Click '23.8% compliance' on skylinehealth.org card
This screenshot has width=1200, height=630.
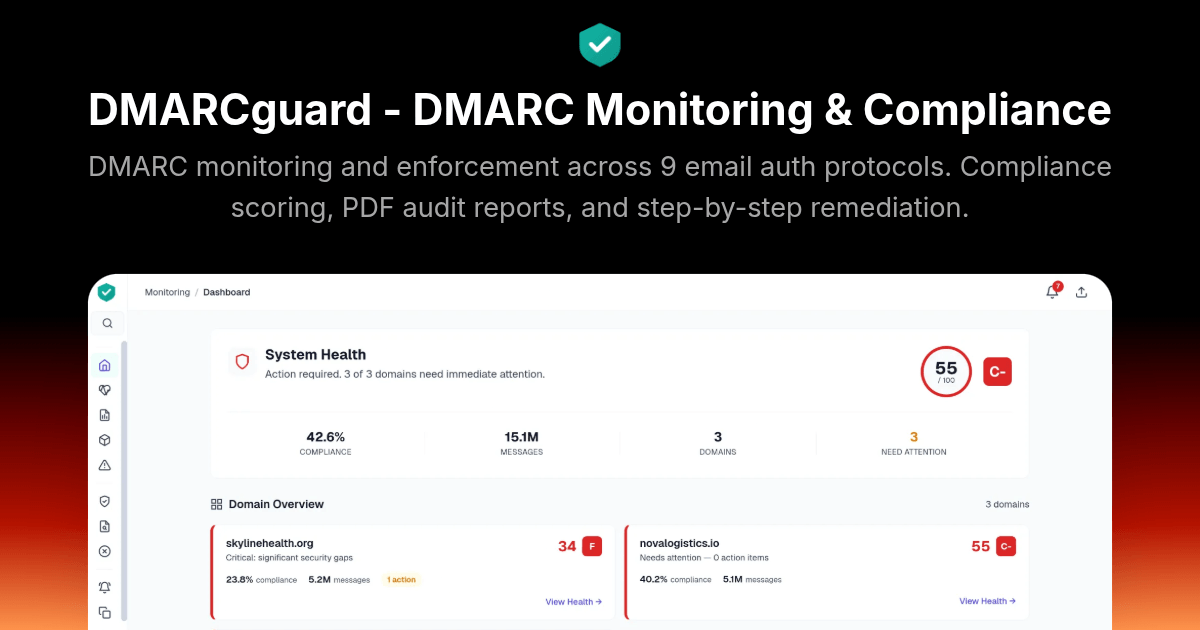point(261,579)
